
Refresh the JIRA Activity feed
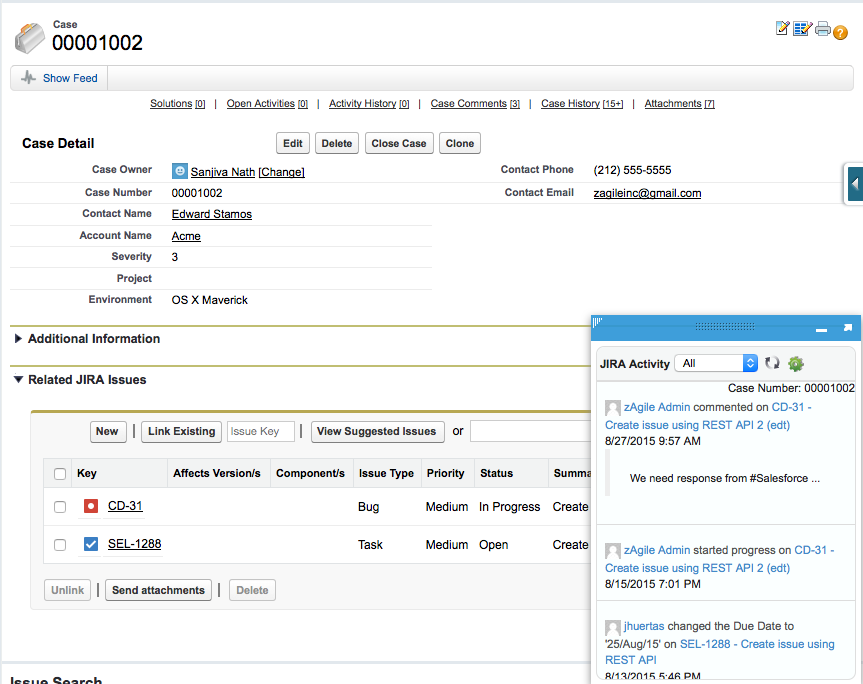click(x=772, y=363)
